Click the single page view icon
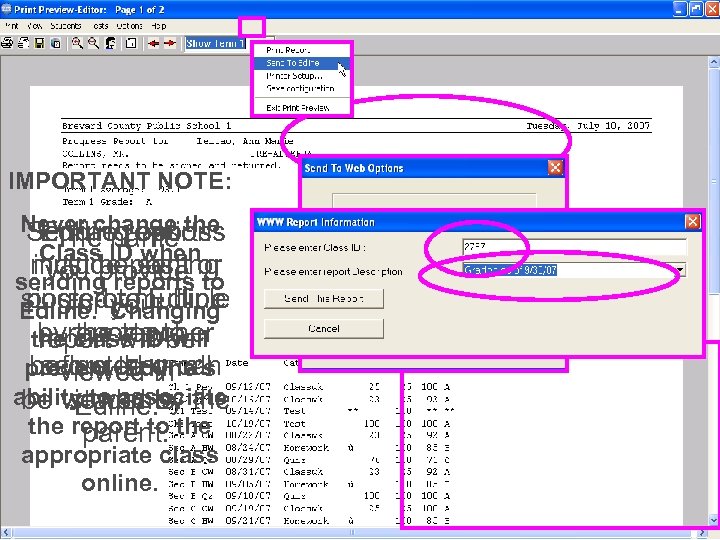The image size is (720, 540). pyautogui.click(x=131, y=43)
